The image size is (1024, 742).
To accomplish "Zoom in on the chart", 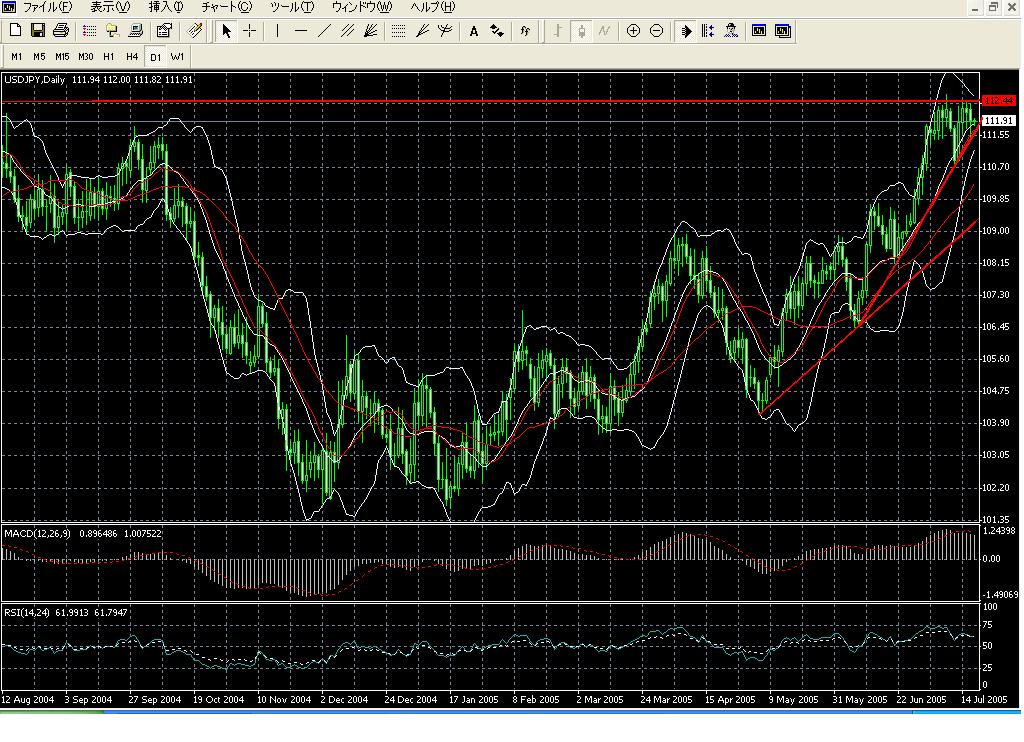I will [633, 31].
